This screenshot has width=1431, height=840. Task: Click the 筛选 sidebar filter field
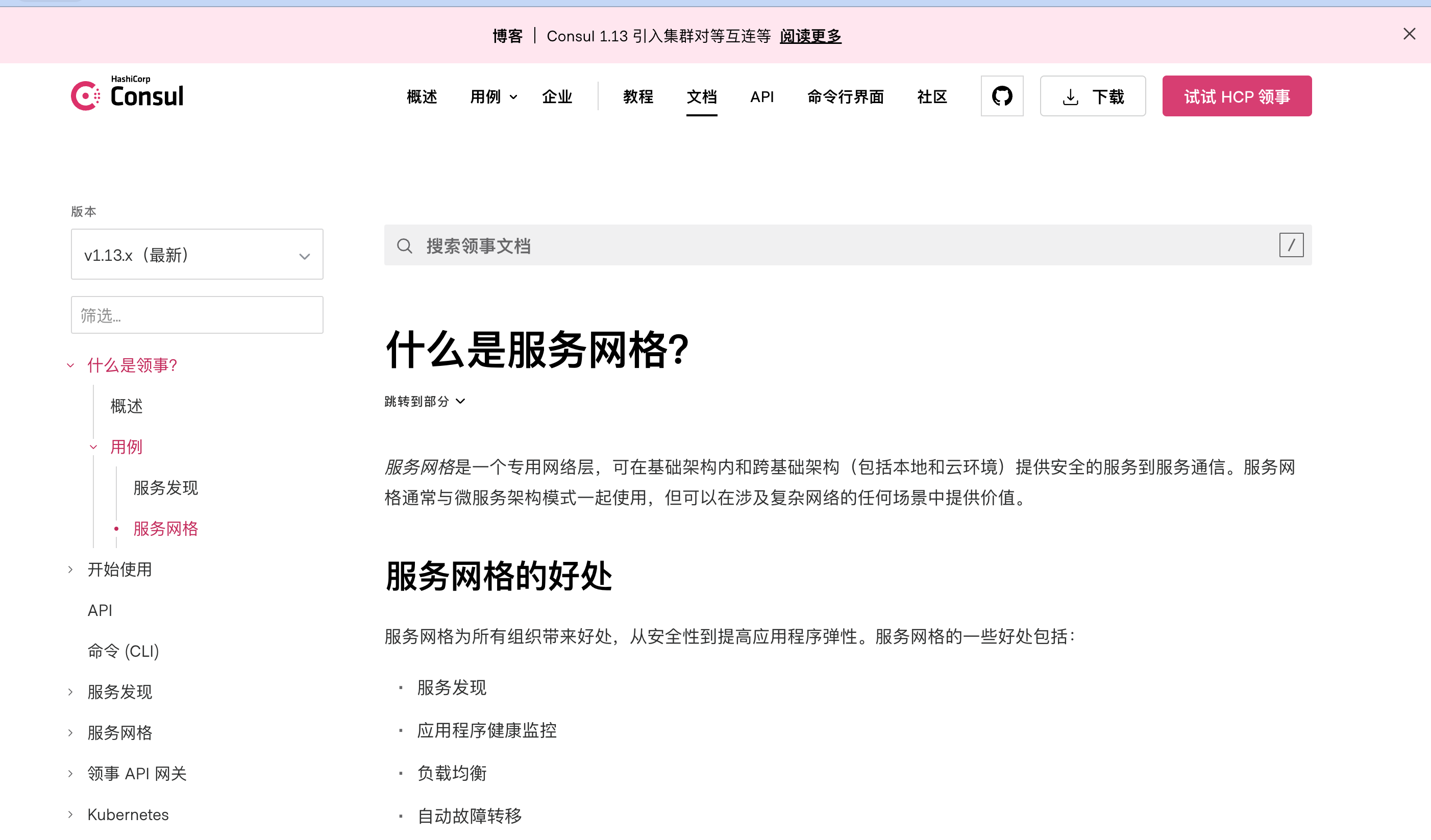coord(196,315)
